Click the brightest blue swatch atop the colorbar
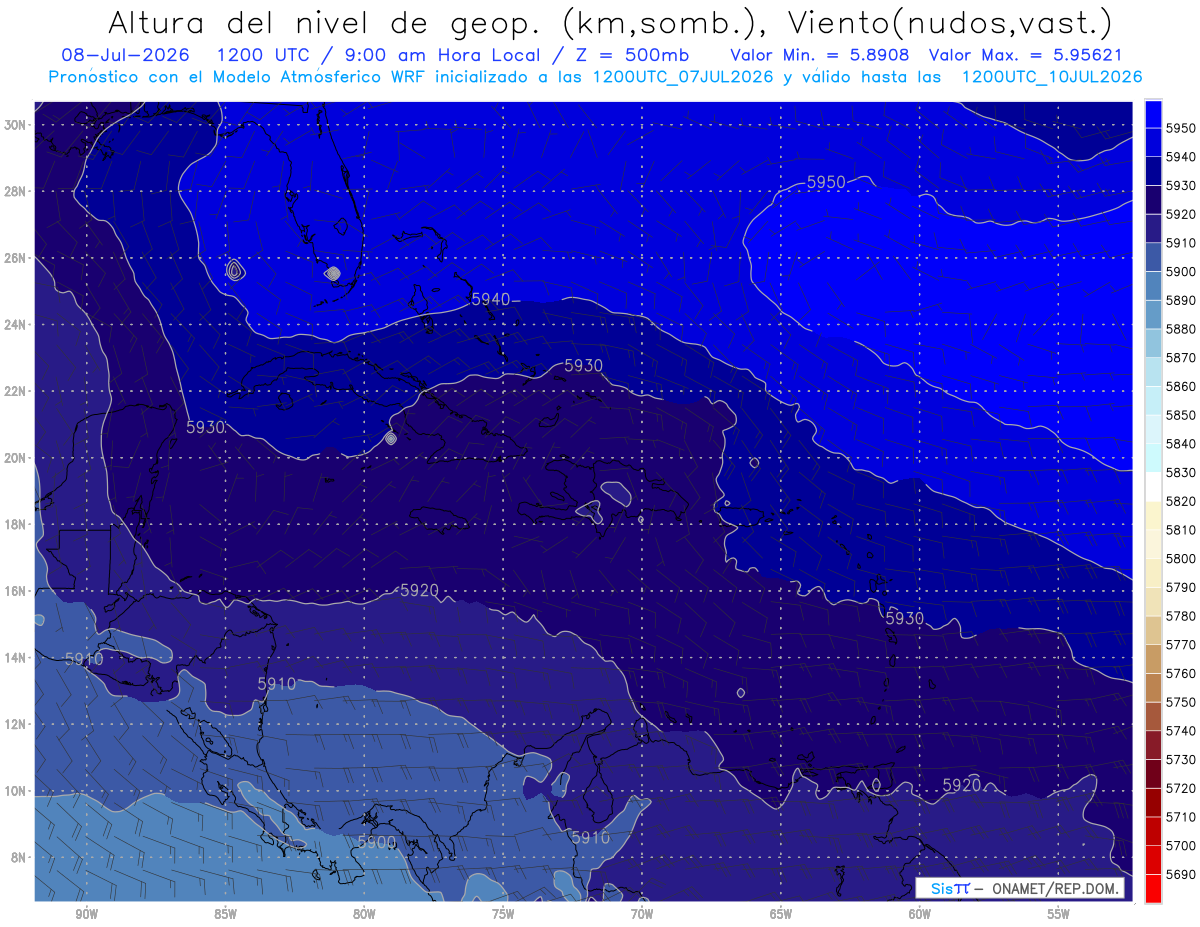 point(1153,113)
